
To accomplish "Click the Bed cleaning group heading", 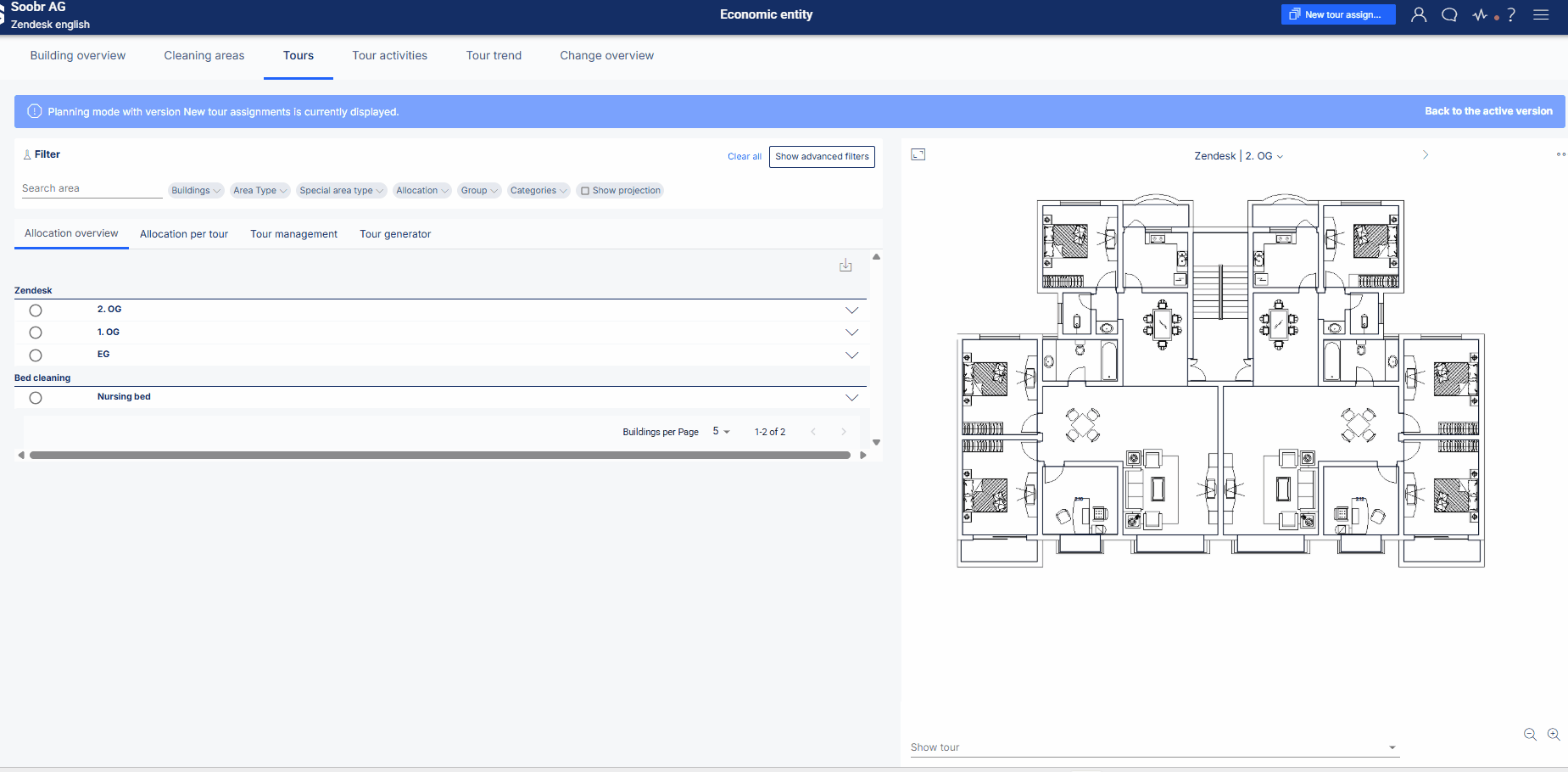I will coord(42,378).
